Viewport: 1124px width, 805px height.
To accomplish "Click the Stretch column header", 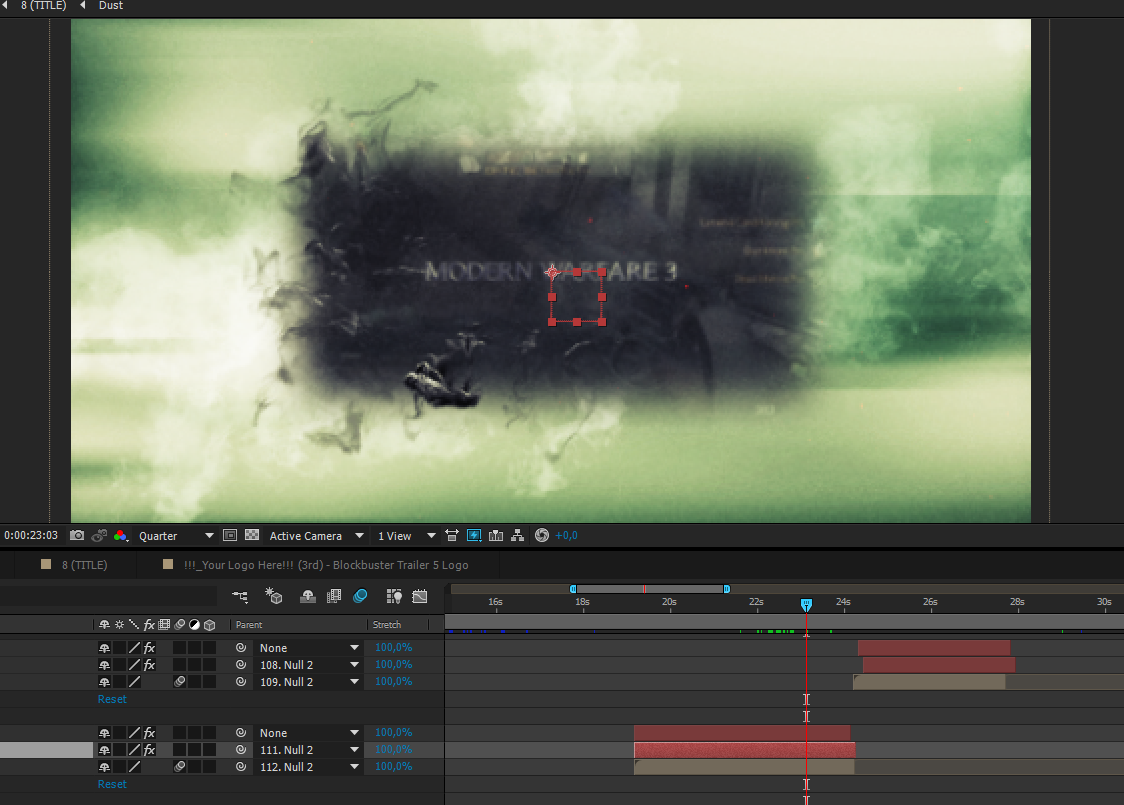I will tap(387, 625).
